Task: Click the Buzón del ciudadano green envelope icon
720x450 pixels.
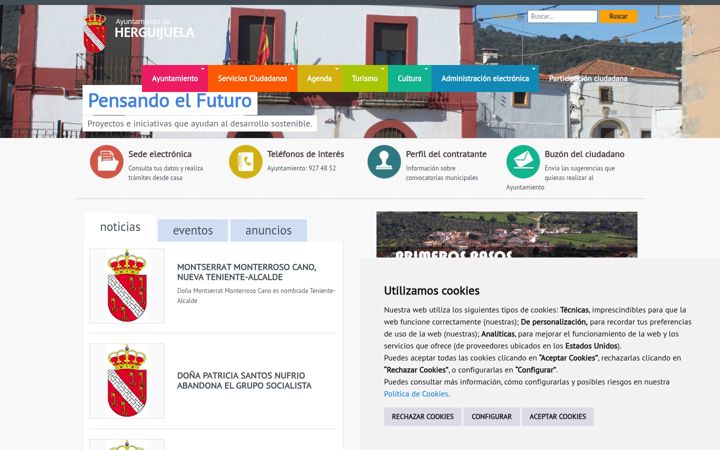Action: pyautogui.click(x=523, y=162)
